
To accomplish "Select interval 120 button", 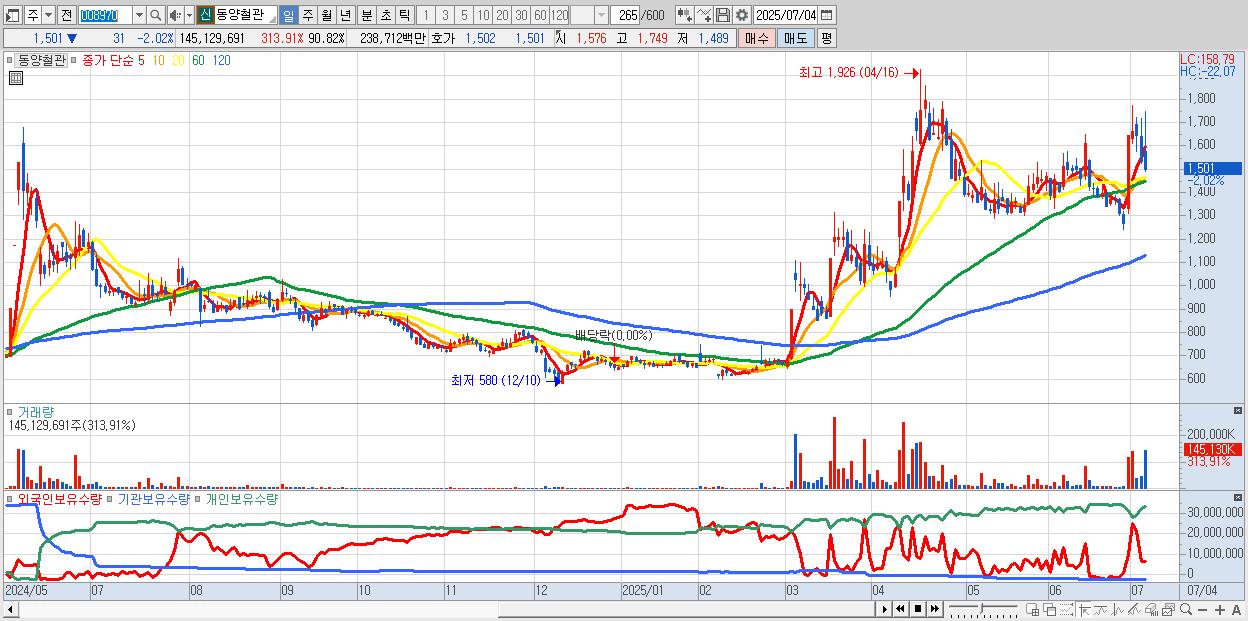I will click(559, 16).
